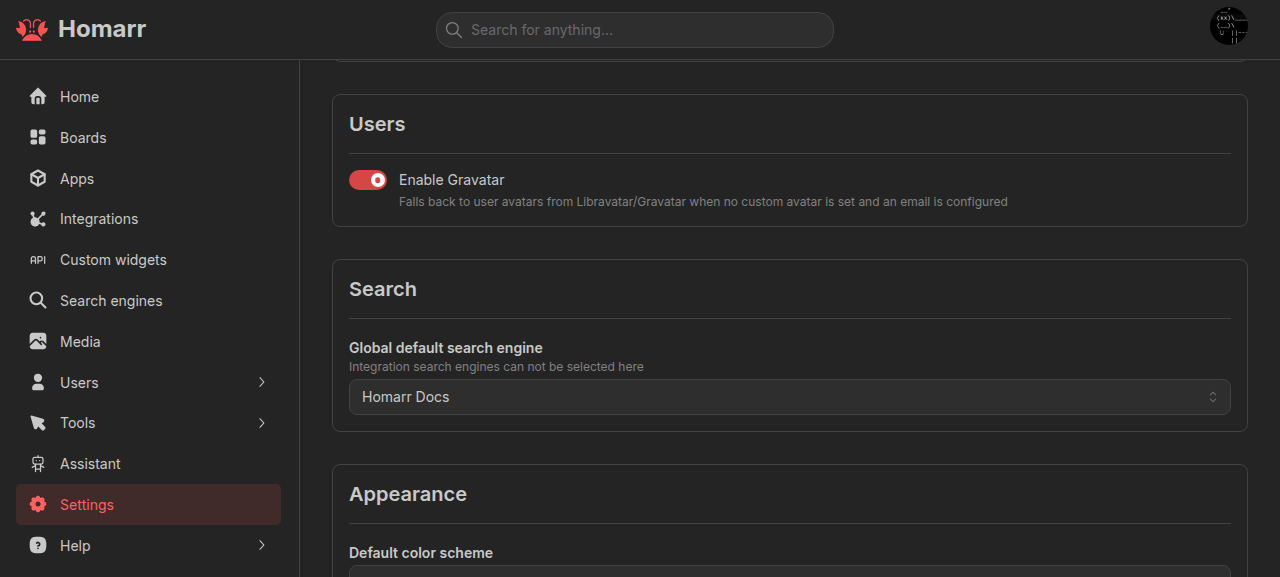This screenshot has height=577, width=1280.
Task: Click the Apps cube icon
Action: [x=38, y=178]
